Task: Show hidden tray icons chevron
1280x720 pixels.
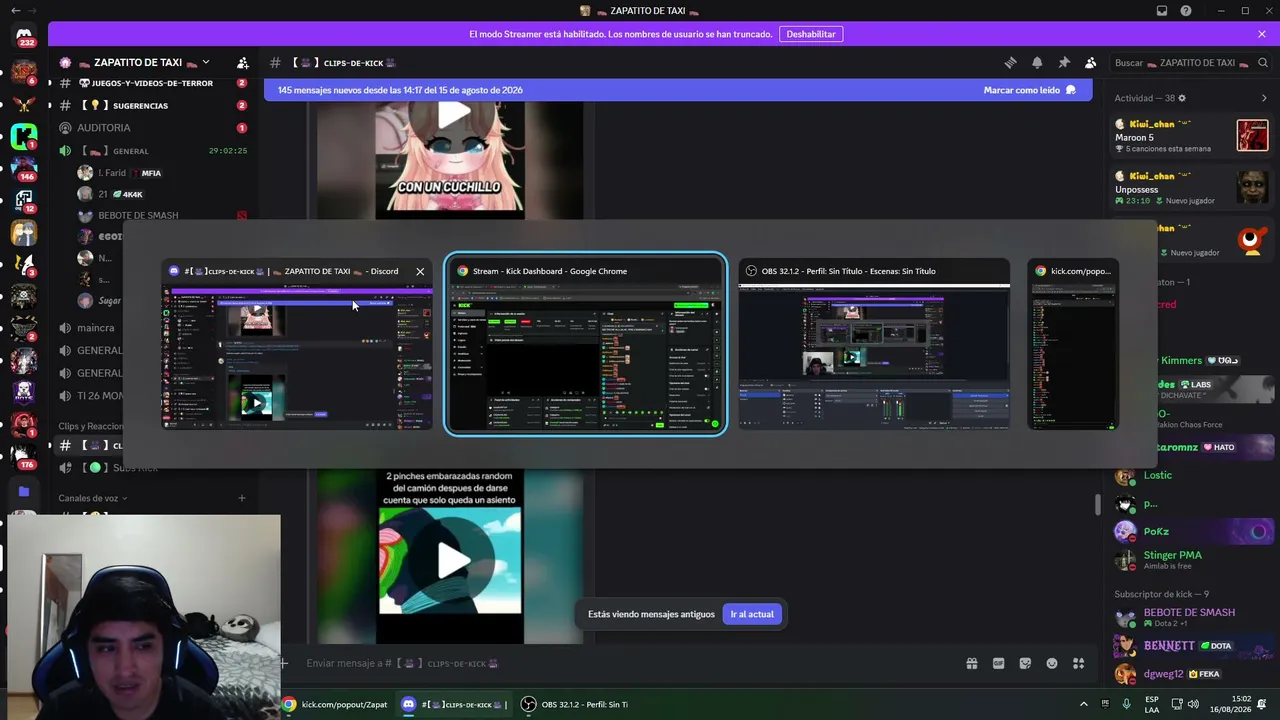Action: click(x=1083, y=704)
